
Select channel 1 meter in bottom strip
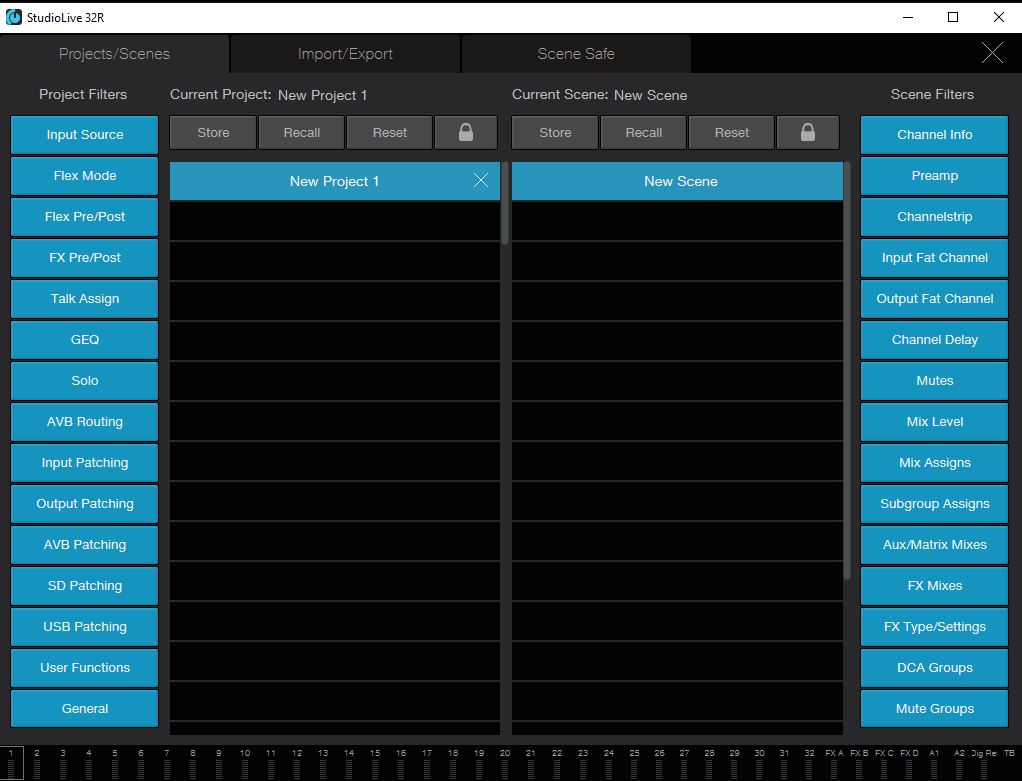(x=11, y=763)
